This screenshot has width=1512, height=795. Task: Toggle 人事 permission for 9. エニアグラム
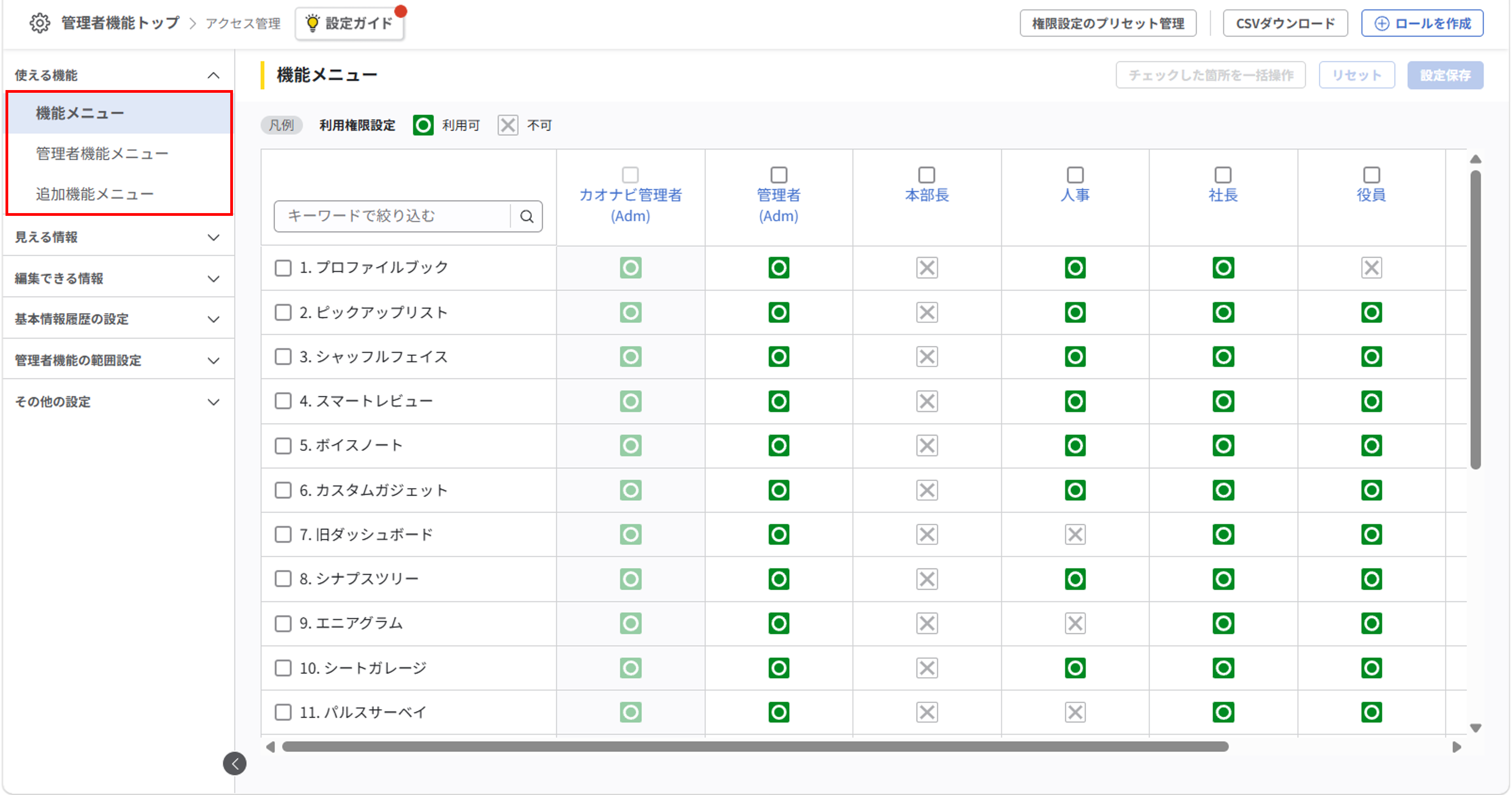tap(1075, 623)
